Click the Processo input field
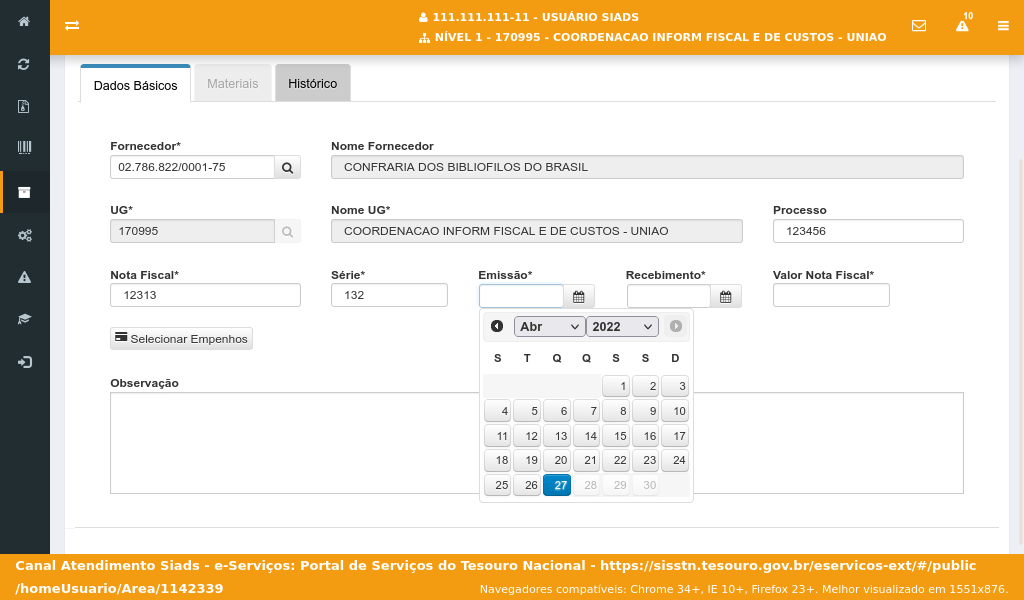 [868, 231]
